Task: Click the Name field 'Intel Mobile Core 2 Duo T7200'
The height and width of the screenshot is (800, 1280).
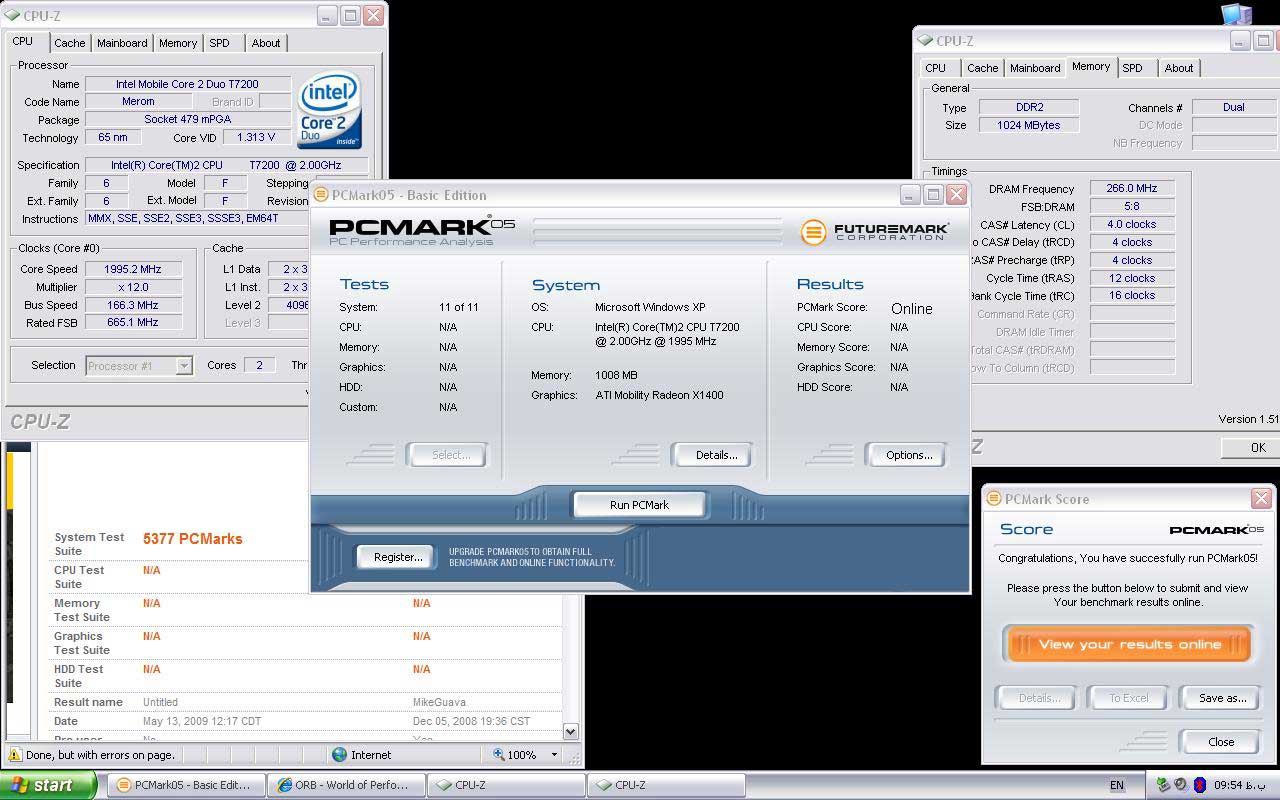Action: (x=188, y=84)
